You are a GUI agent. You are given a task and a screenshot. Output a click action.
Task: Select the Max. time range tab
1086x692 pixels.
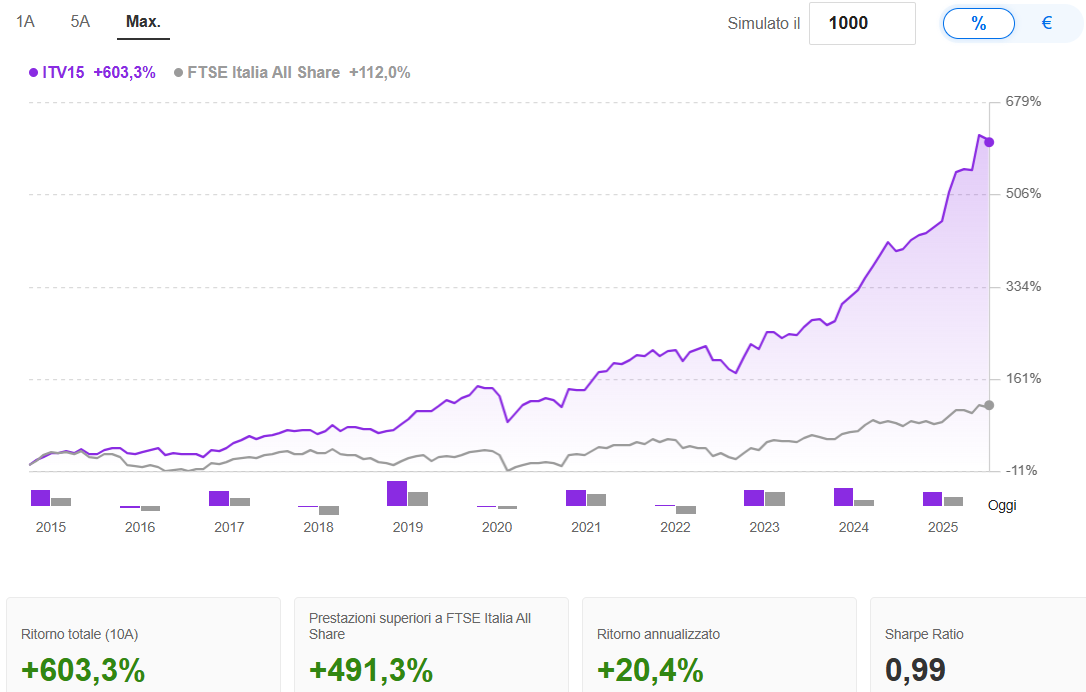pyautogui.click(x=143, y=22)
